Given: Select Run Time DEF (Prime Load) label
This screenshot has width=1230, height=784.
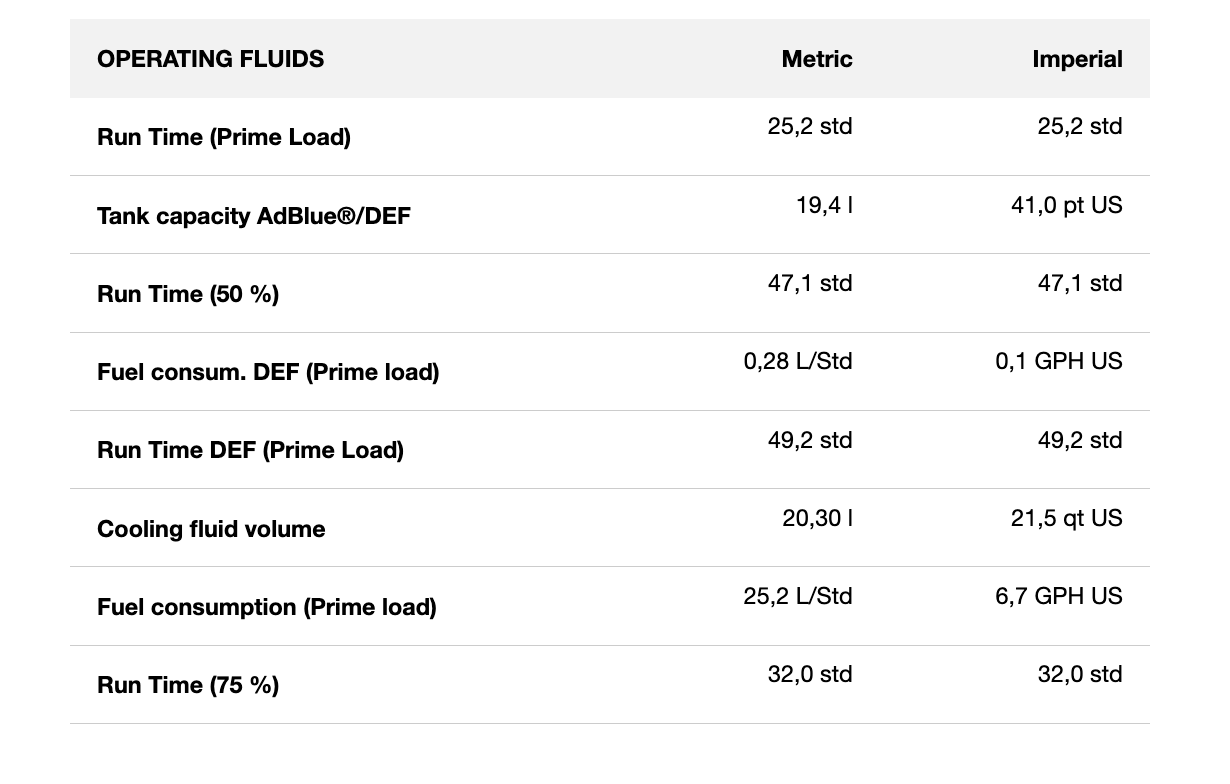Looking at the screenshot, I should tap(250, 450).
